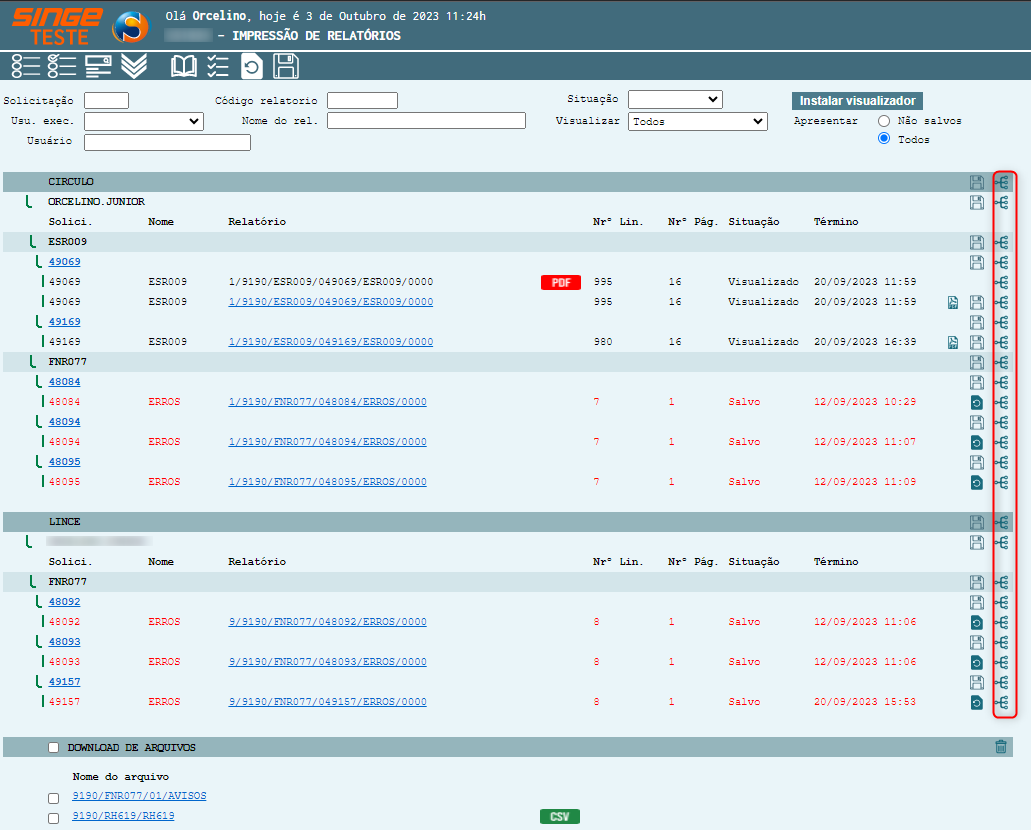This screenshot has width=1031, height=830.
Task: Open report link 9/9190/FNR077/048093/ERROS/0000
Action: [327, 662]
